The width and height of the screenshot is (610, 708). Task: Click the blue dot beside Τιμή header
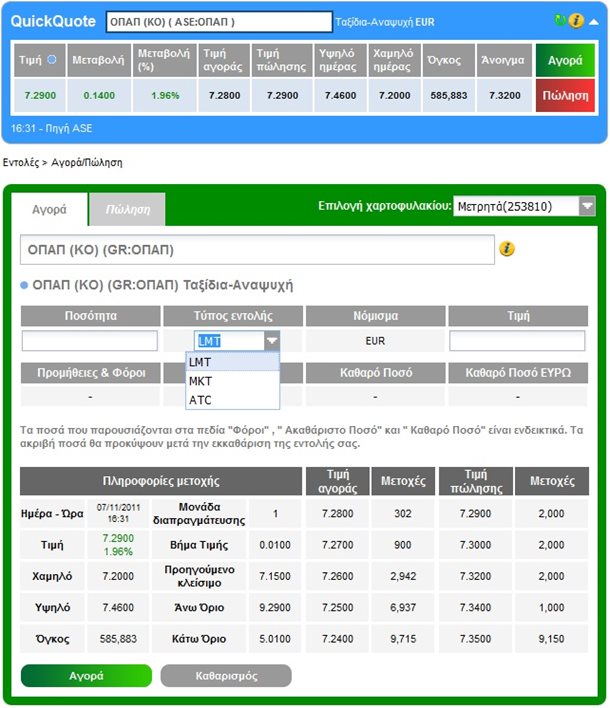pyautogui.click(x=52, y=59)
